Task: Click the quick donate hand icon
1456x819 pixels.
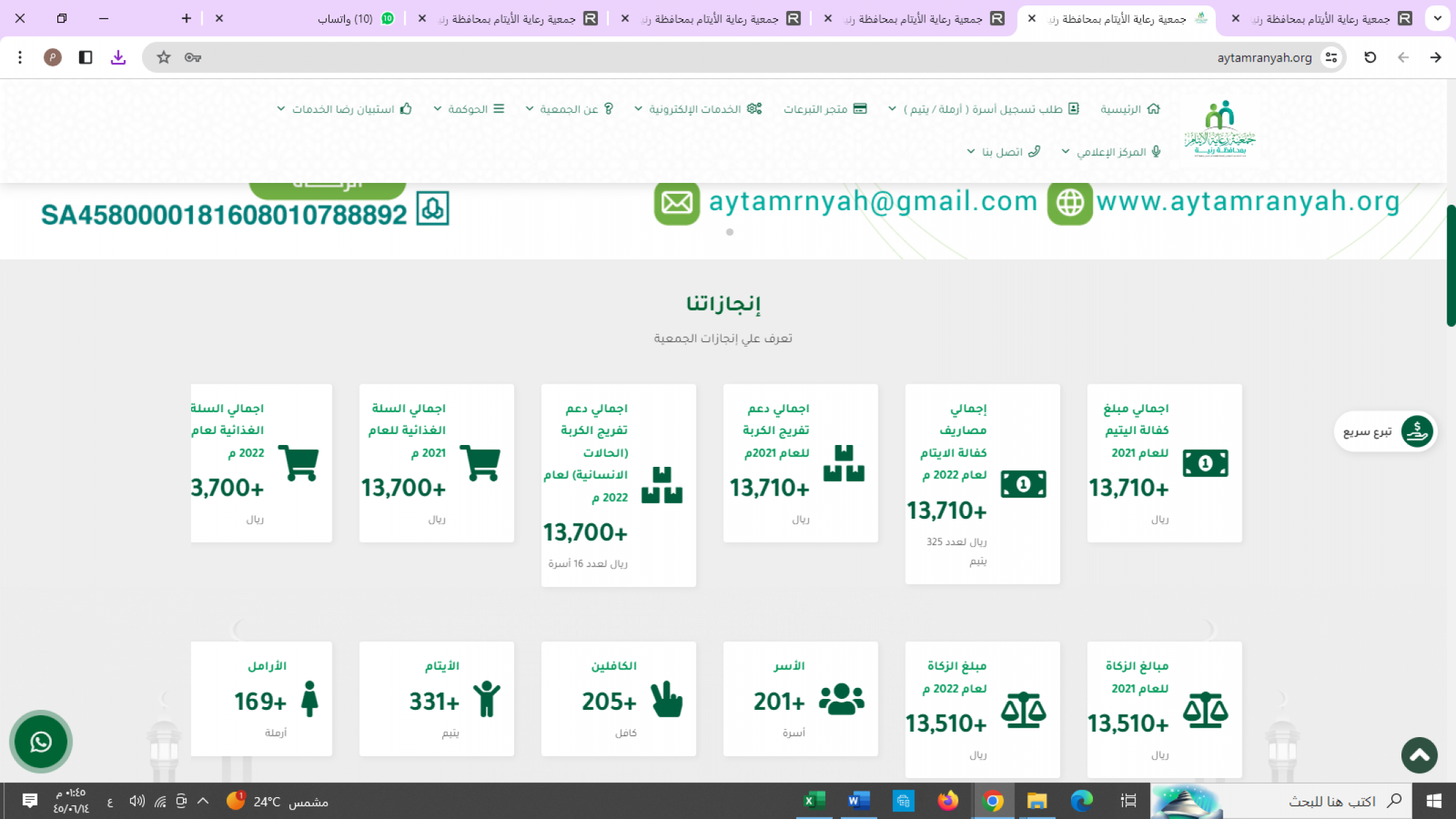Action: tap(1416, 431)
